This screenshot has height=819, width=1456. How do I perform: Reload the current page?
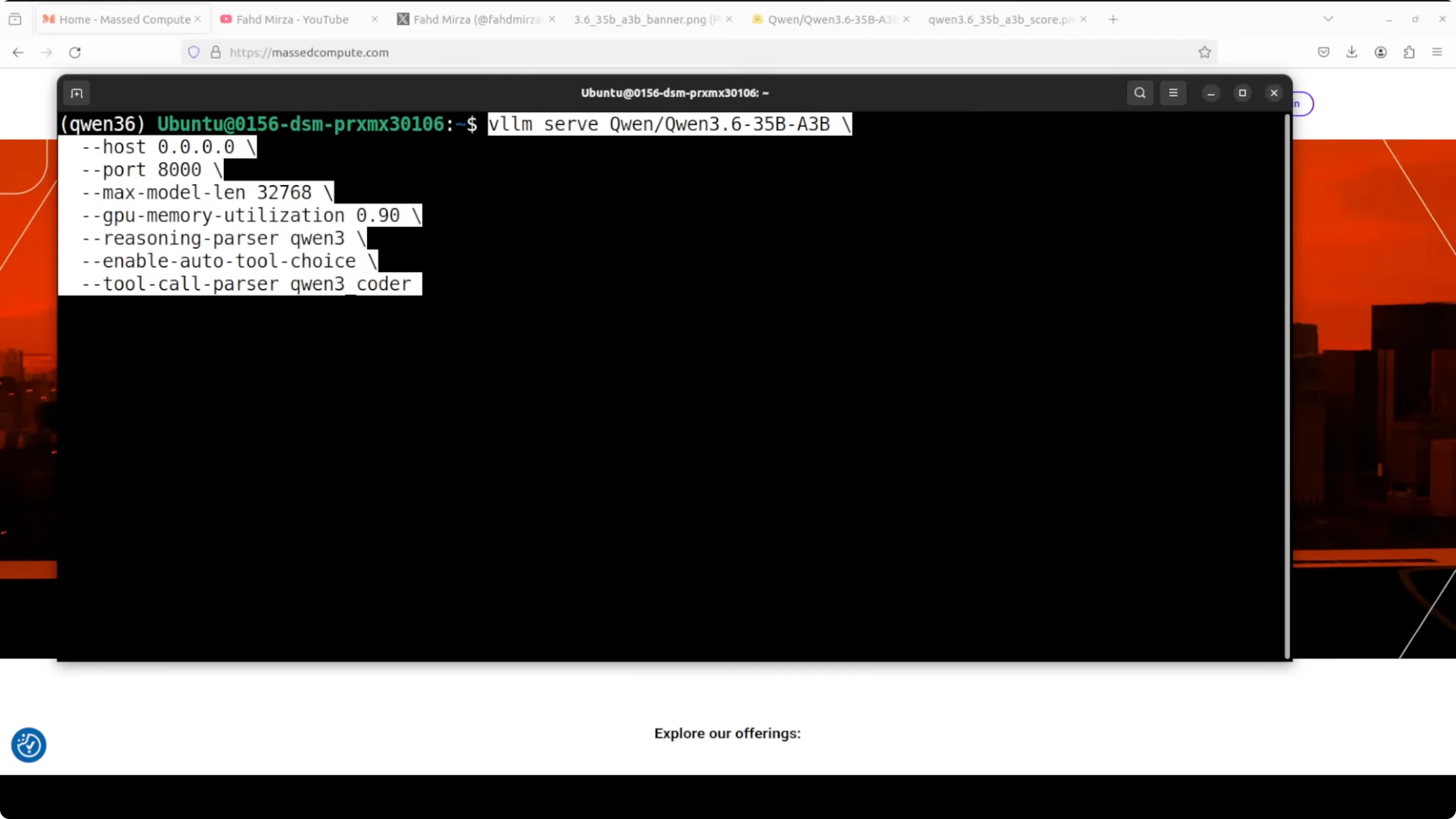(x=75, y=52)
